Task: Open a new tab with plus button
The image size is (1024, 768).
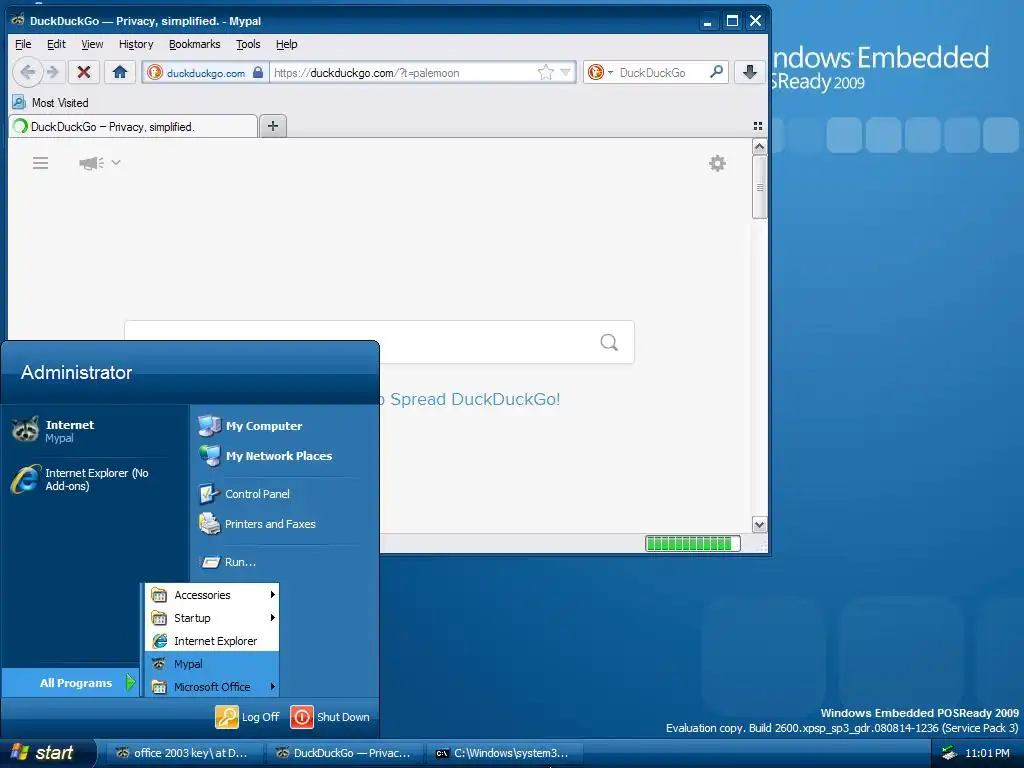Action: (x=273, y=126)
